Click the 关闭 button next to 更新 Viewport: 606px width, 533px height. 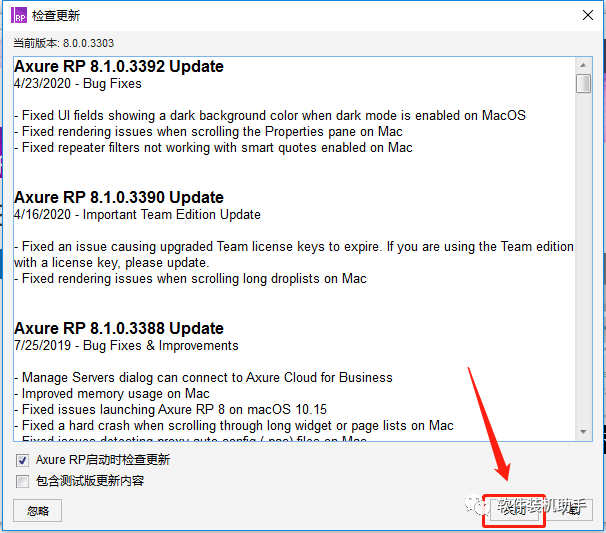[514, 510]
